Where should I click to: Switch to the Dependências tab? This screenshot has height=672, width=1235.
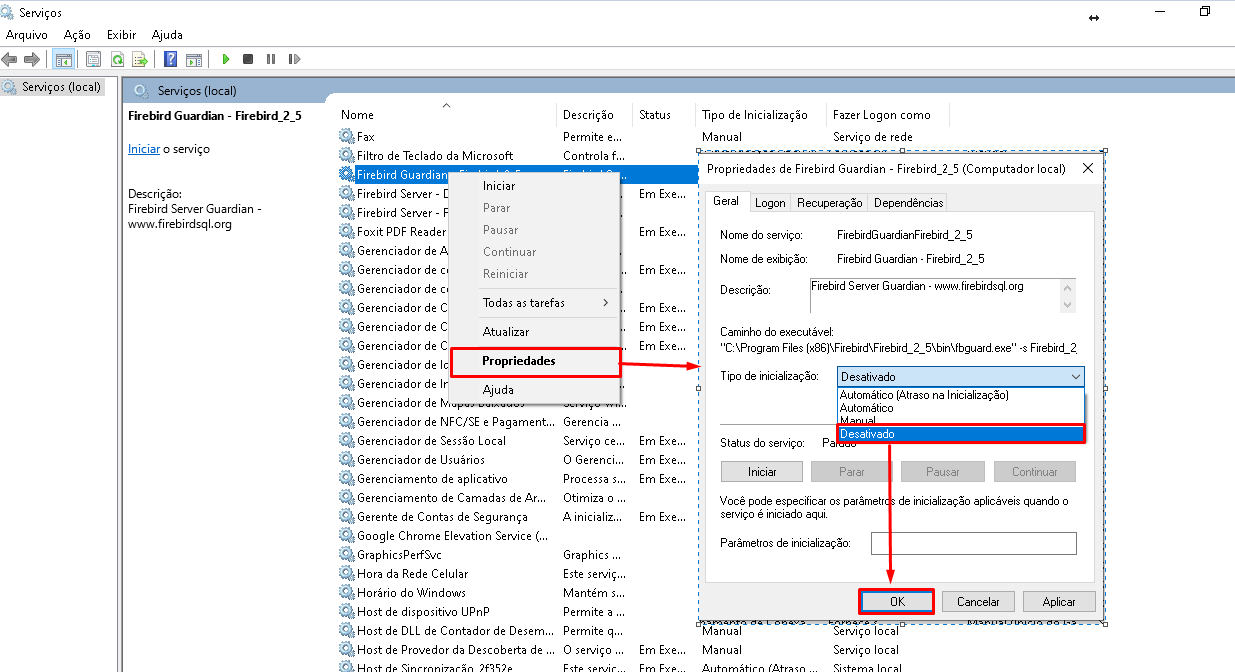pos(908,202)
